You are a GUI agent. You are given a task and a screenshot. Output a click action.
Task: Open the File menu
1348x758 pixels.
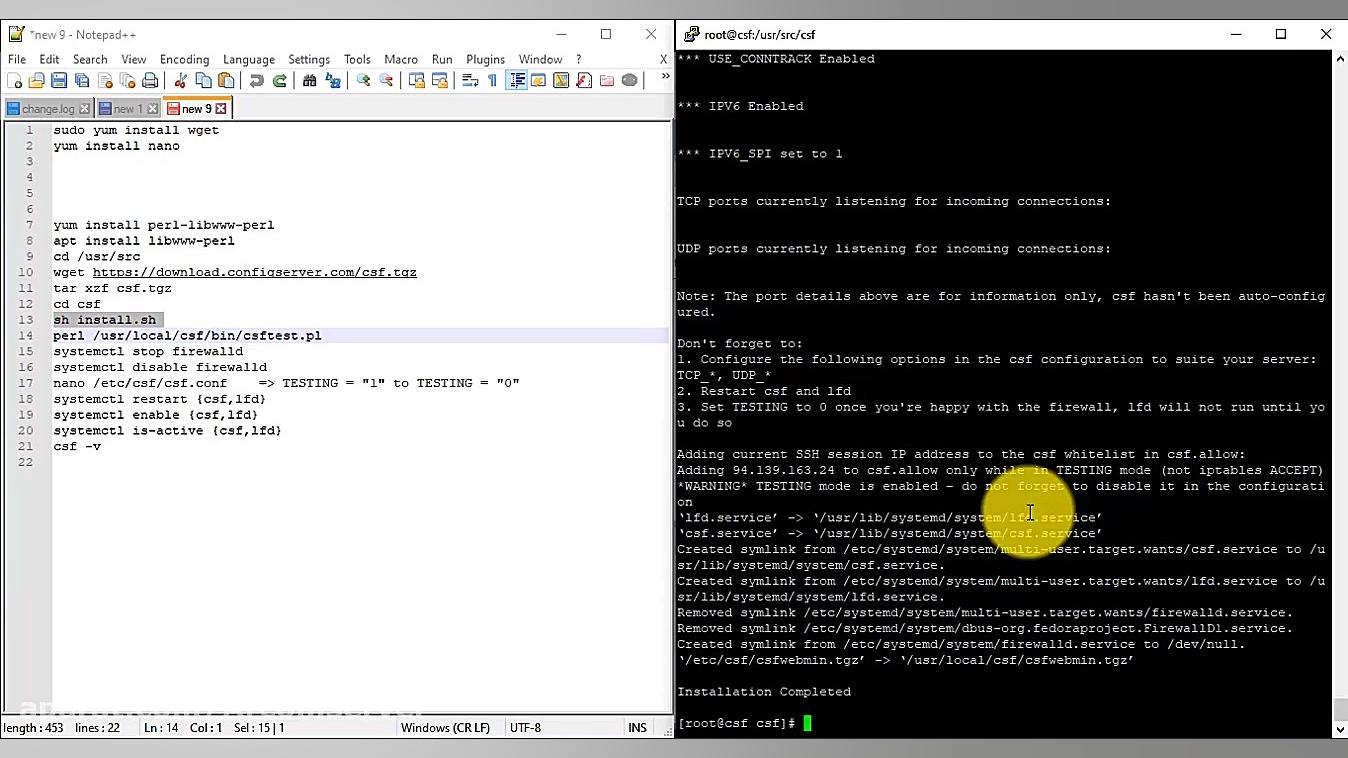coord(17,60)
